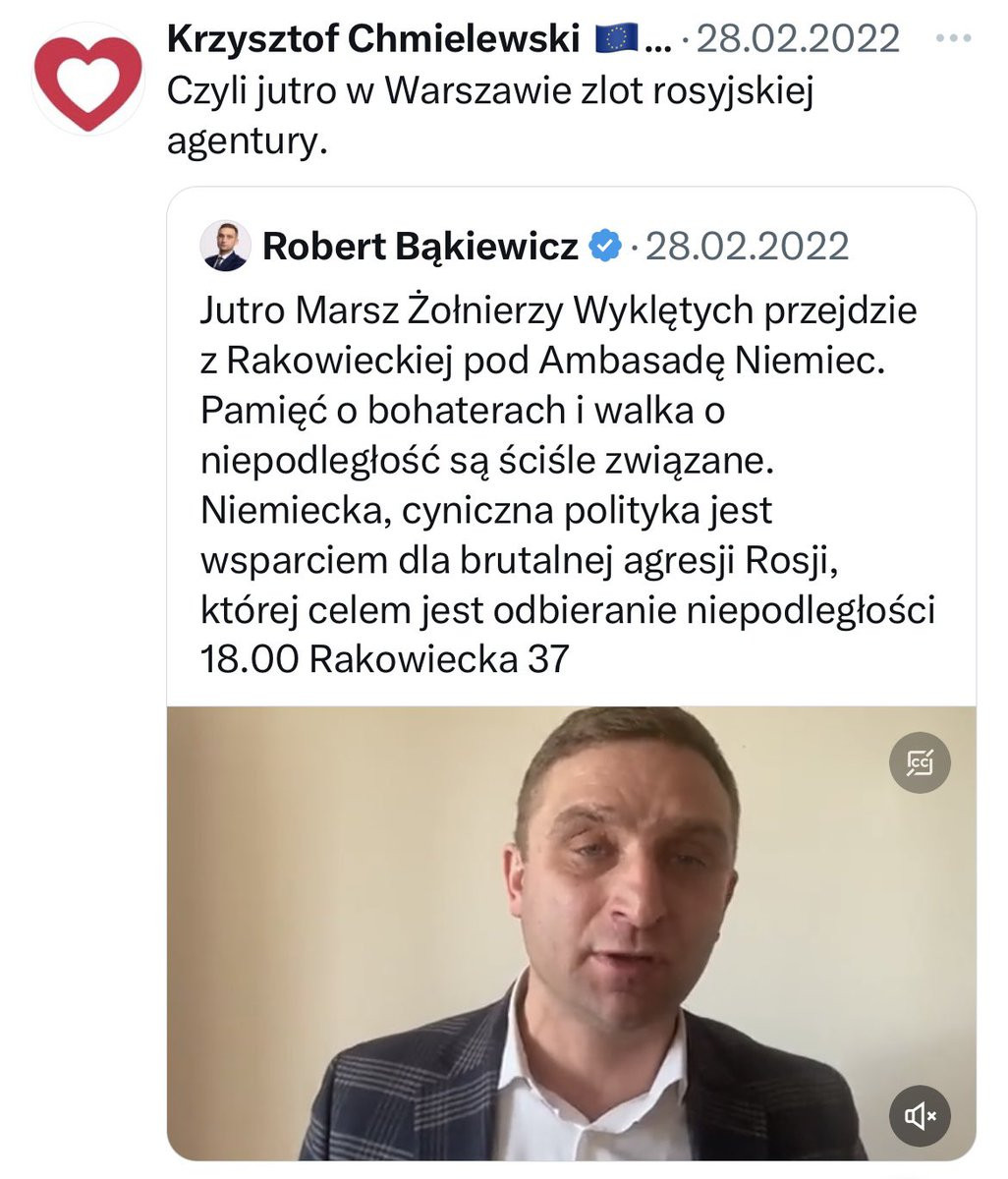Click the EU flag emoji beside the name
This screenshot has width=1008, height=1179.
pyautogui.click(x=616, y=39)
